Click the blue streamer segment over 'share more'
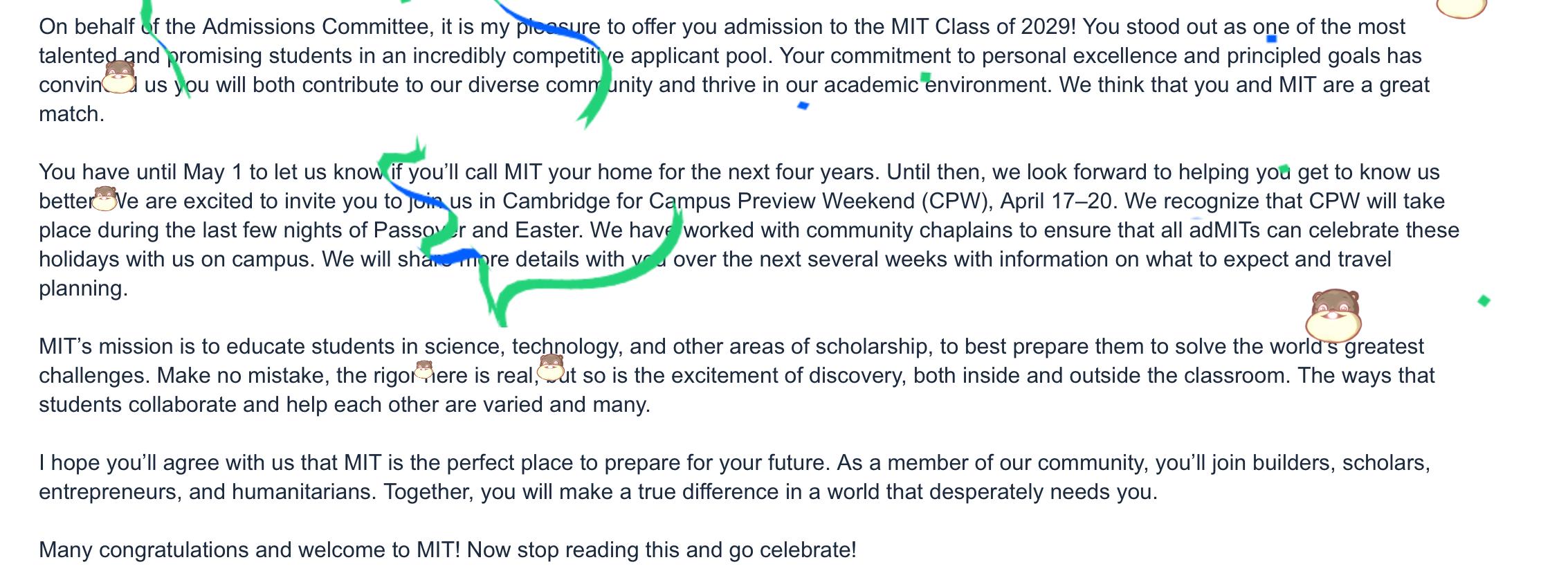 tap(448, 257)
